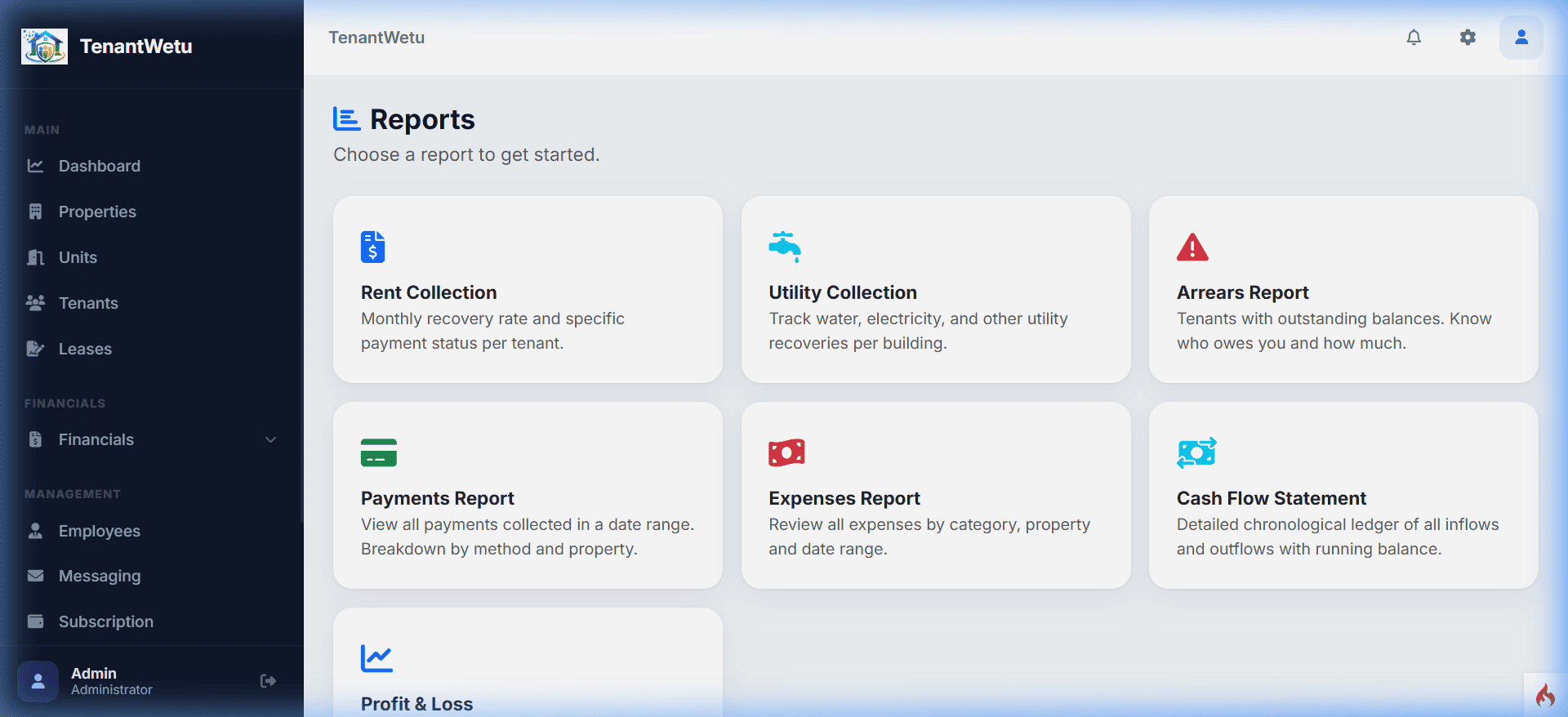Open Properties from the sidebar
This screenshot has width=1568, height=717.
point(97,212)
